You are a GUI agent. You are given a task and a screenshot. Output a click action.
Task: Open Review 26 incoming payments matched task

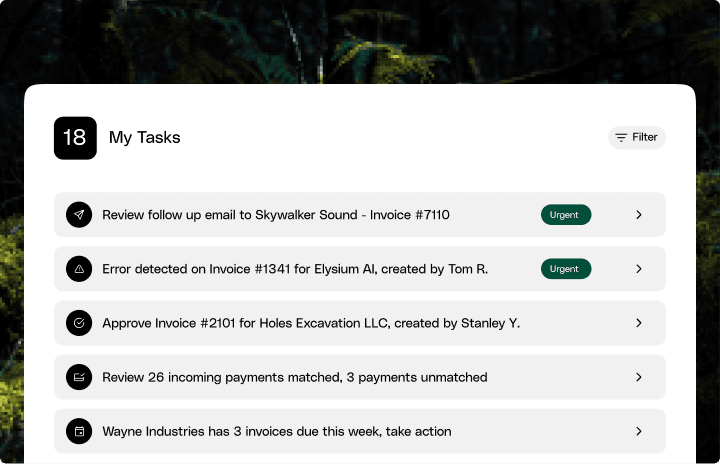click(295, 377)
